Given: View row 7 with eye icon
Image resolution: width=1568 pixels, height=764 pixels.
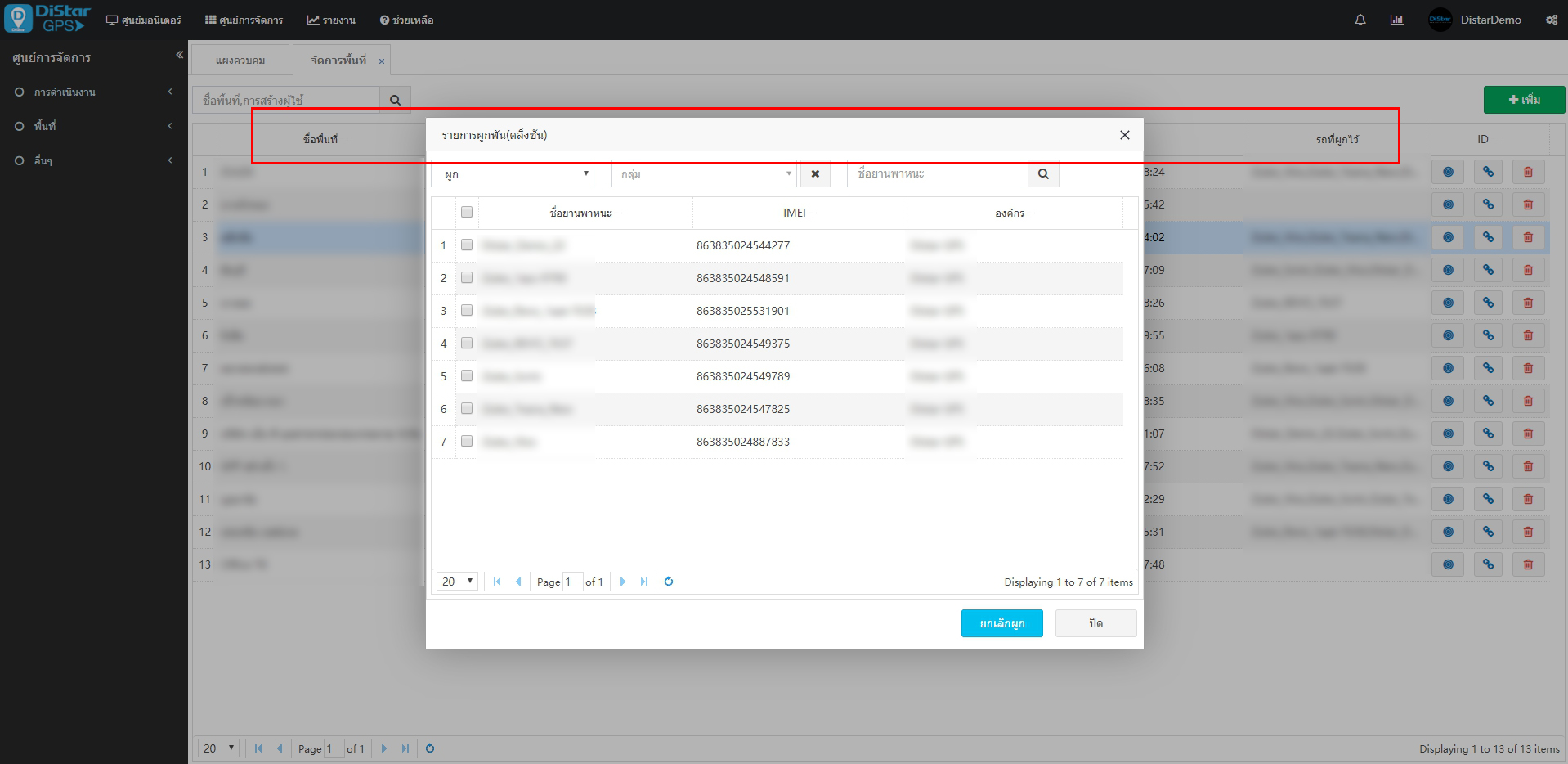Looking at the screenshot, I should 1448,368.
